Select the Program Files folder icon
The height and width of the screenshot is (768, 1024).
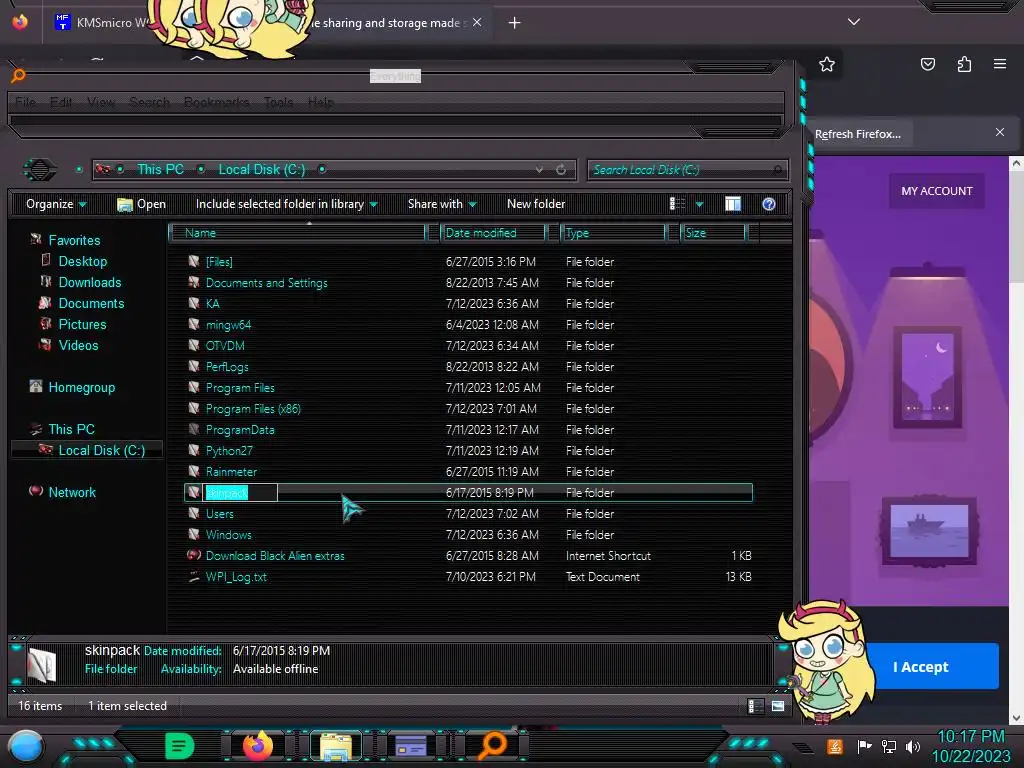pos(194,387)
